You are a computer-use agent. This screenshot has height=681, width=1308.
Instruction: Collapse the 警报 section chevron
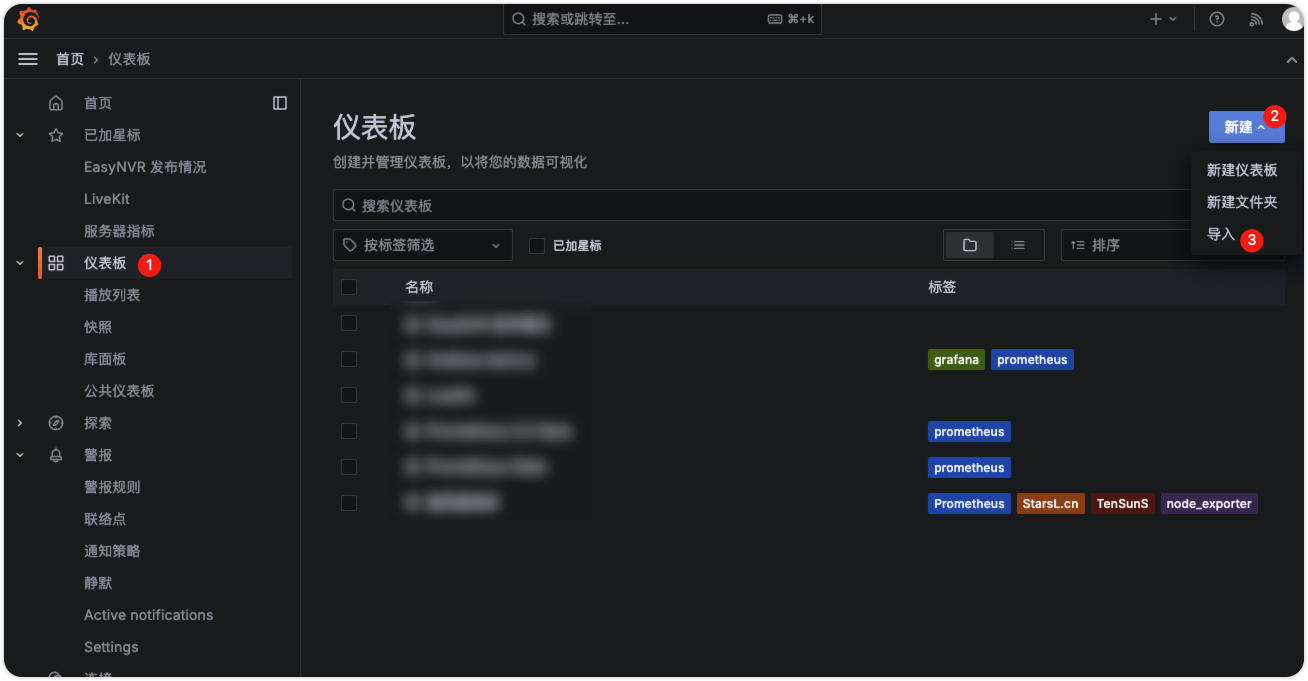(20, 455)
